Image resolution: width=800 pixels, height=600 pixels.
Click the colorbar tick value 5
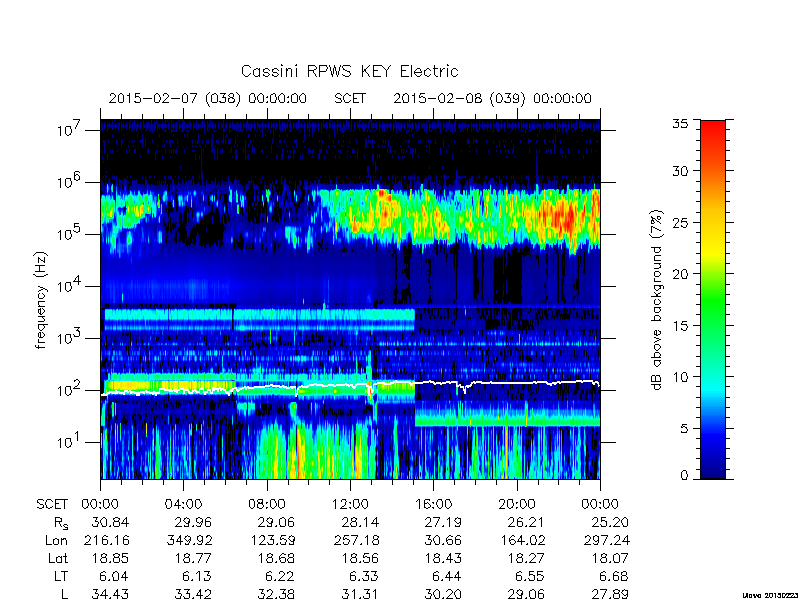pyautogui.click(x=684, y=428)
